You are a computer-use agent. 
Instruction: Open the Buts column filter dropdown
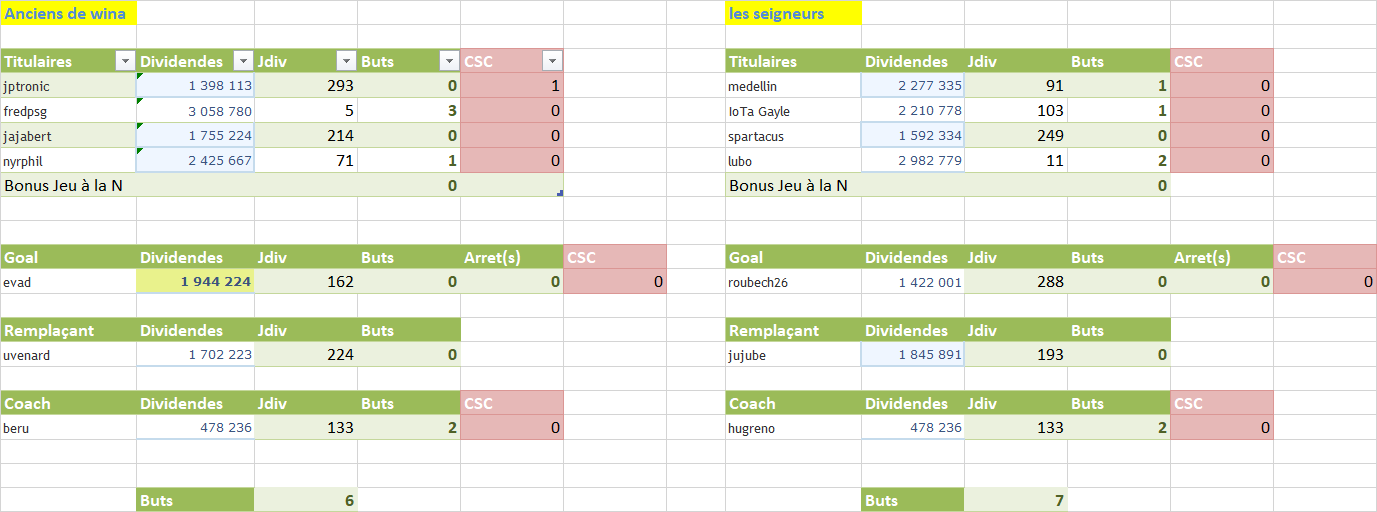click(449, 61)
